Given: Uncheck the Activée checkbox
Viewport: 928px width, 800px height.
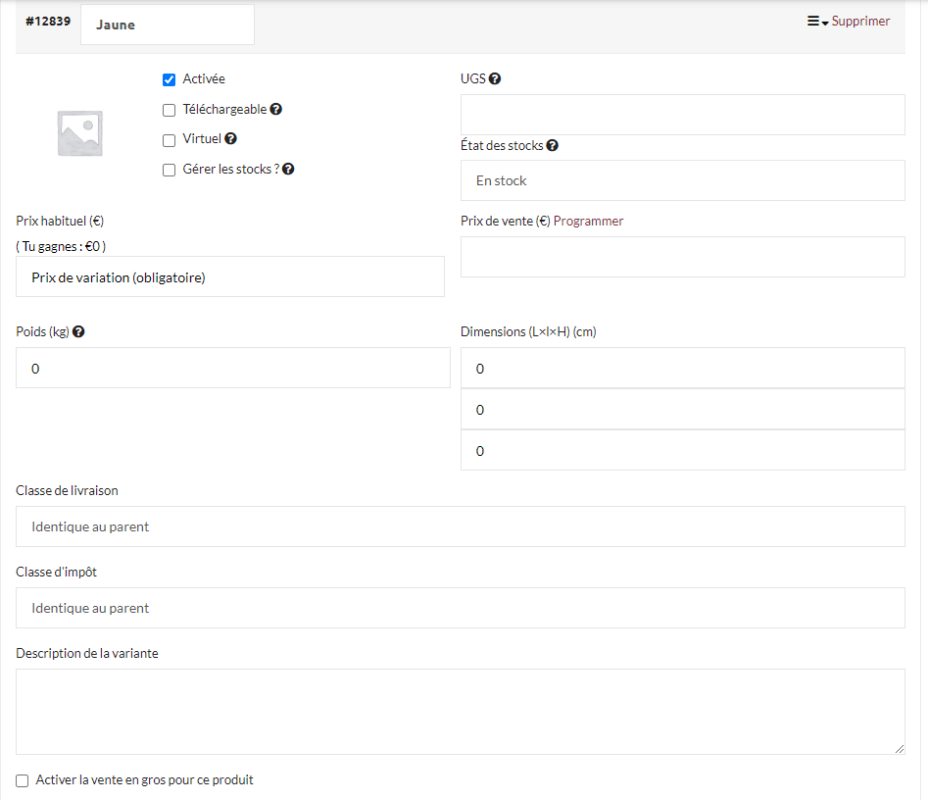Looking at the screenshot, I should (x=169, y=80).
